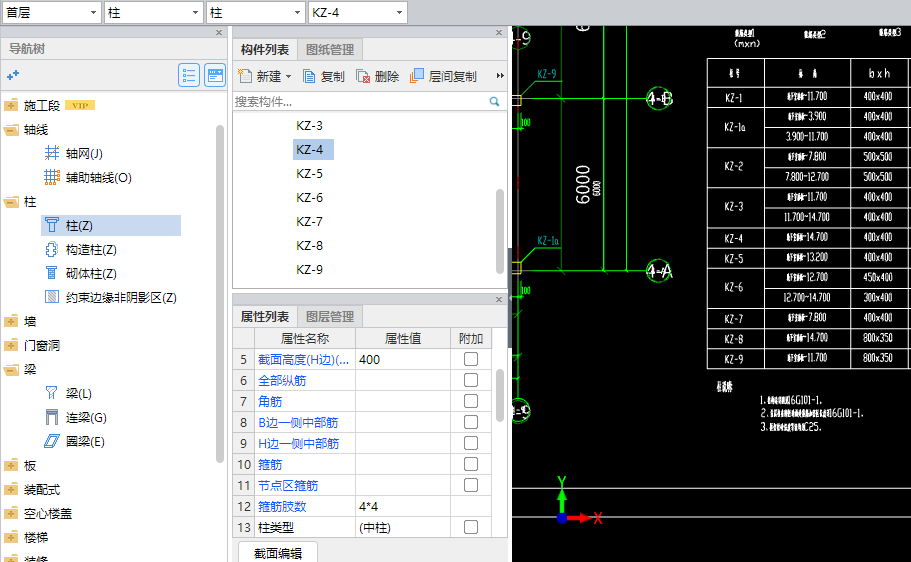Expand the 墙 folder
The height and width of the screenshot is (562, 911).
(x=11, y=321)
